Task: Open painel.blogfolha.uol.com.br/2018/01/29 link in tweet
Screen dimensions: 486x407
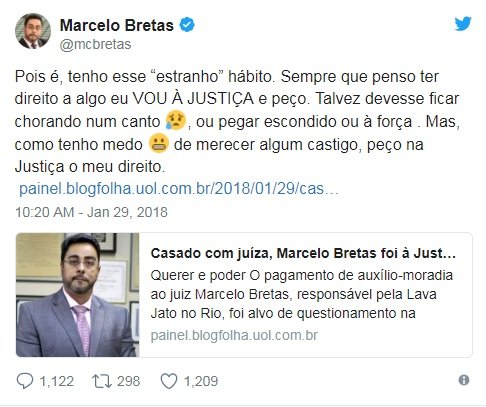Action: [x=179, y=189]
